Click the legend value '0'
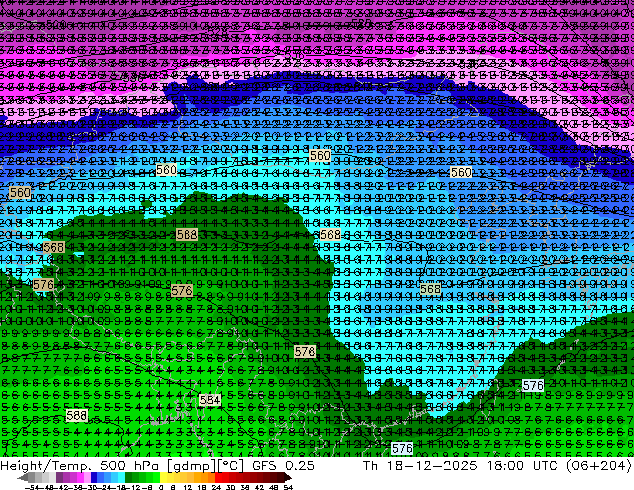Image resolution: width=634 pixels, height=490 pixels. pyautogui.click(x=161, y=487)
